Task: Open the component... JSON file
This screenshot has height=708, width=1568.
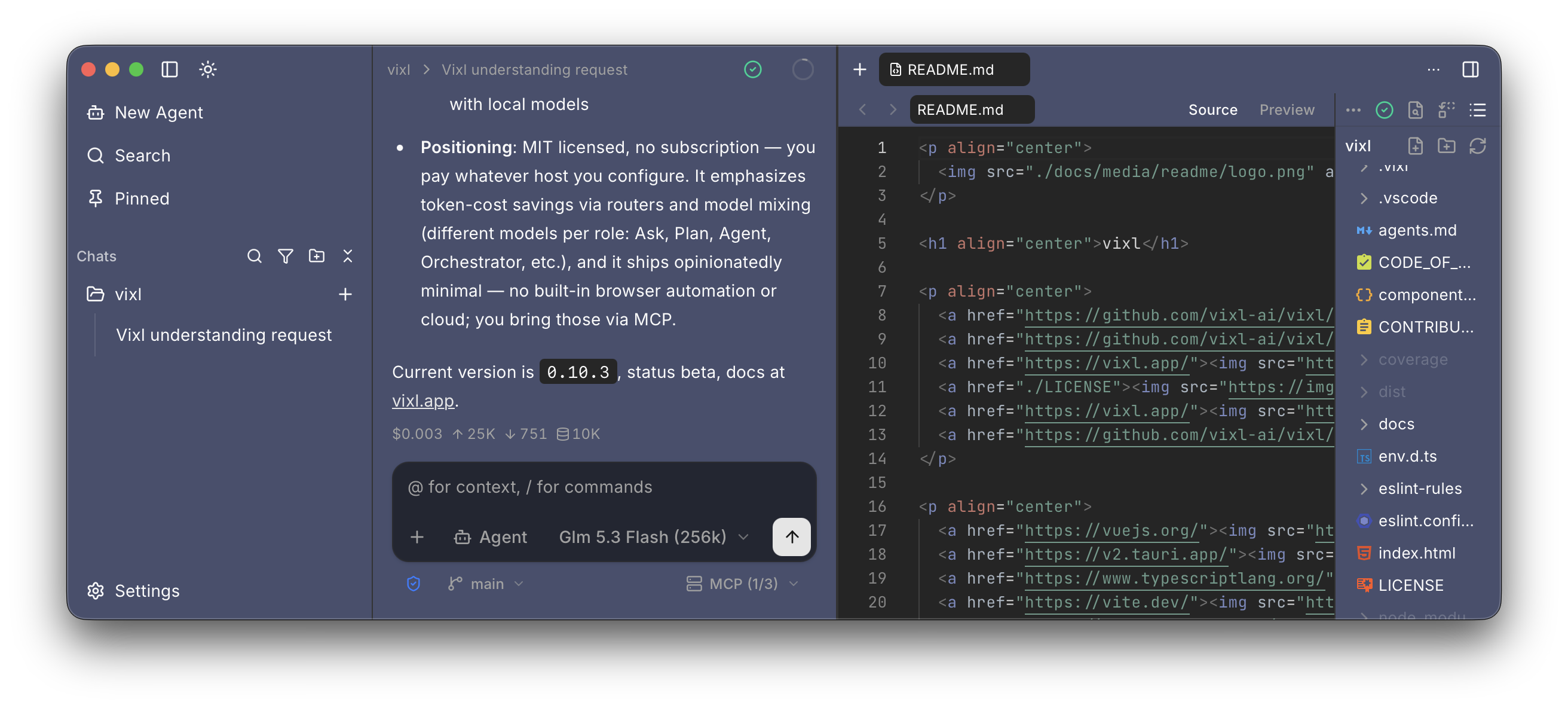Action: [x=1416, y=295]
